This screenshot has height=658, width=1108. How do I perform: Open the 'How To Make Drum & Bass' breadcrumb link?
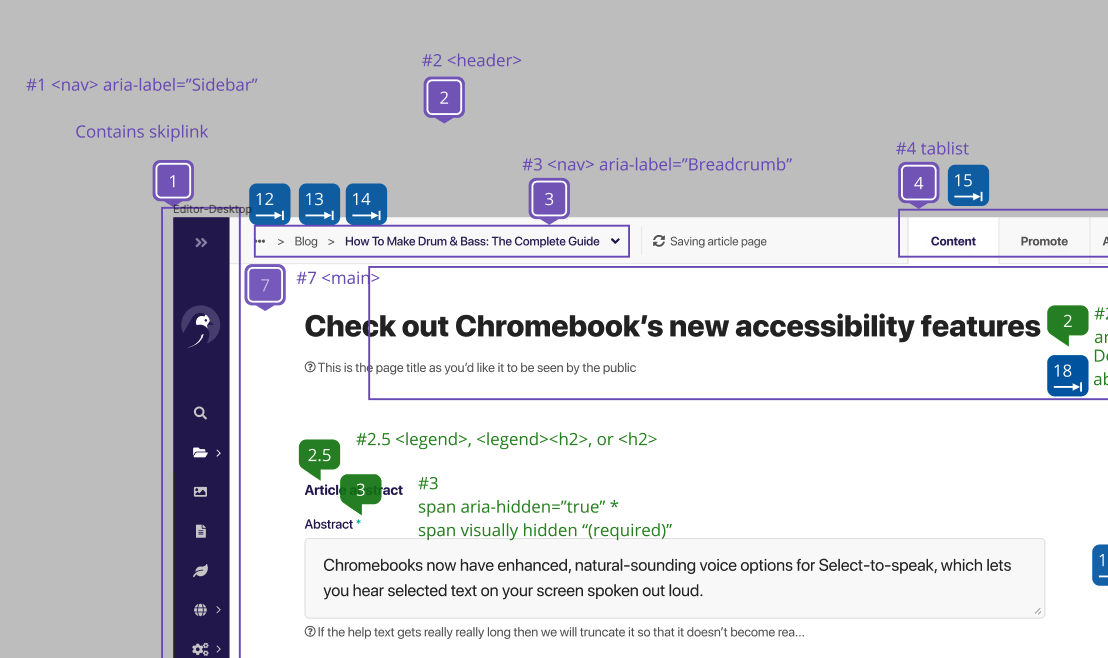pyautogui.click(x=472, y=241)
